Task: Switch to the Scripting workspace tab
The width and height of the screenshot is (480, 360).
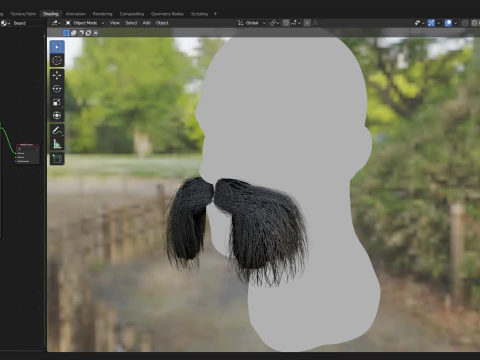Action: pyautogui.click(x=199, y=14)
